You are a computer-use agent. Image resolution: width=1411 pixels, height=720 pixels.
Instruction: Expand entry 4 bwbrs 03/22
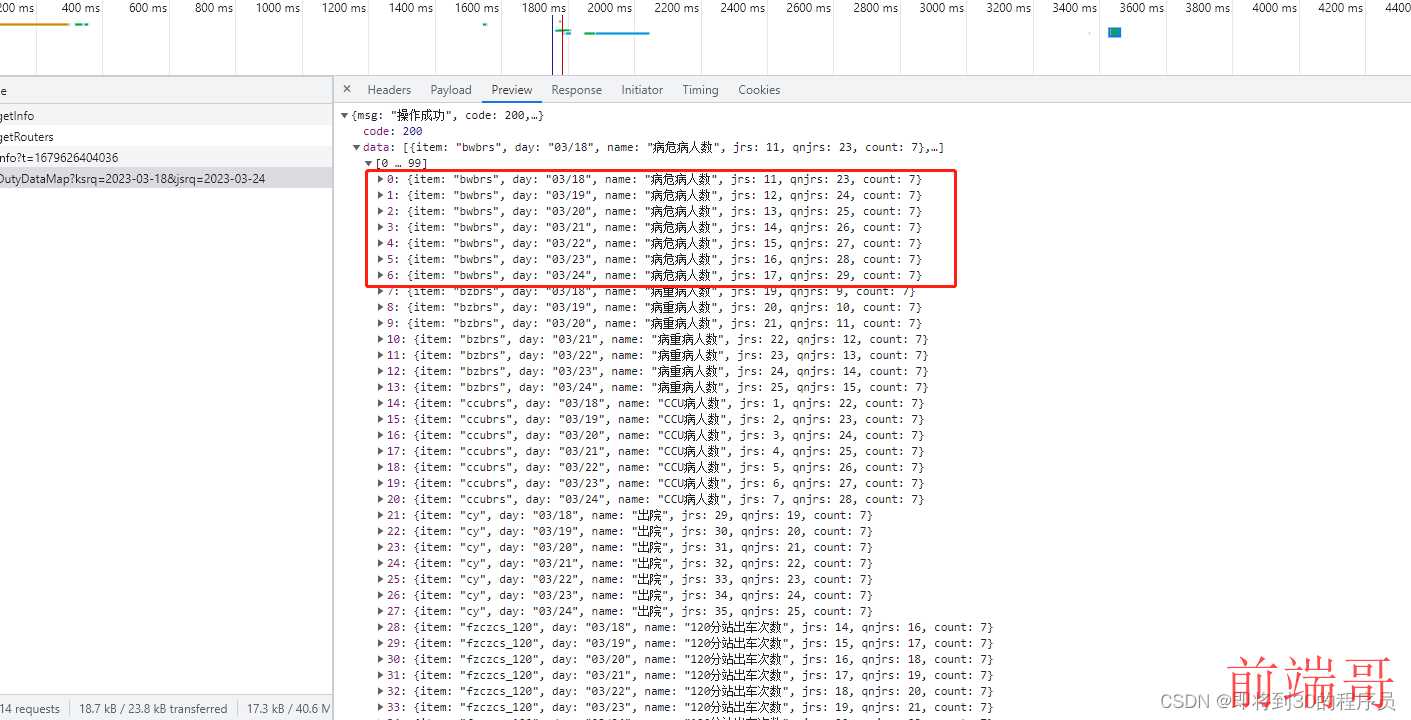[x=380, y=243]
